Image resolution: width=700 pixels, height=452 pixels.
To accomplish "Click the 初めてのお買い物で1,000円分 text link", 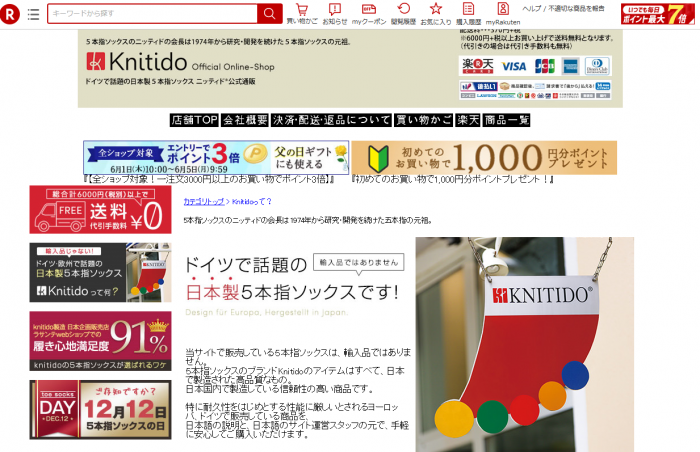I will [x=453, y=180].
